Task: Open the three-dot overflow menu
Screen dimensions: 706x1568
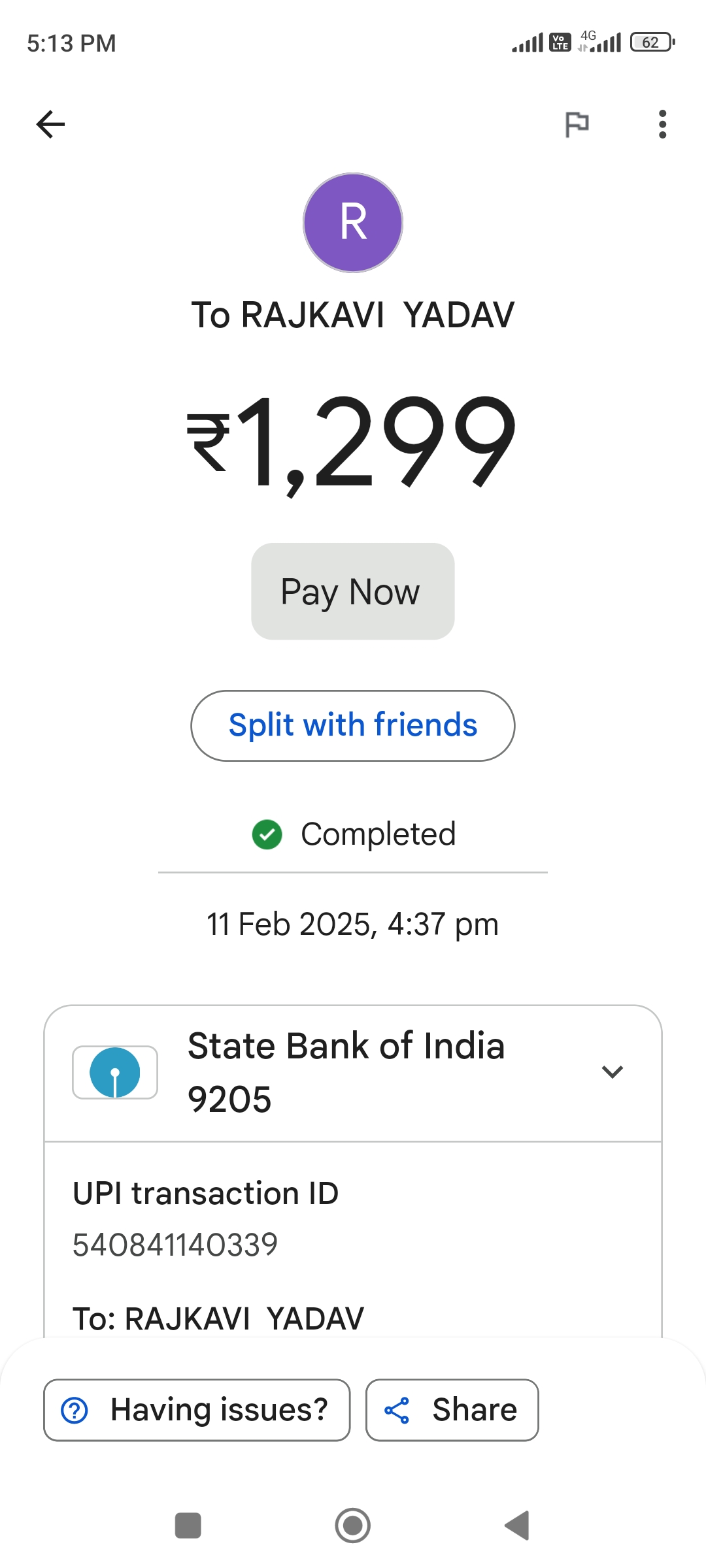Action: [x=662, y=124]
